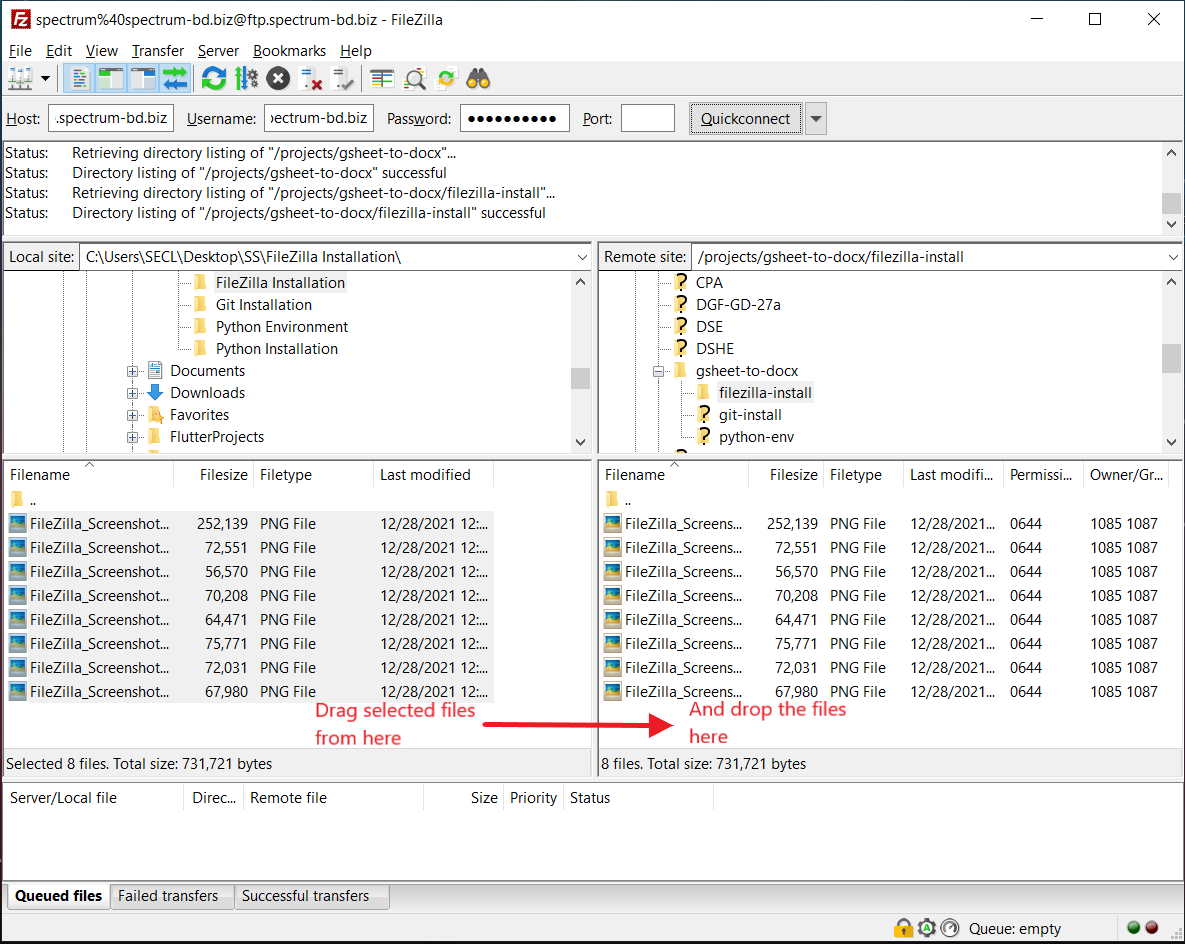The image size is (1185, 944).
Task: Click the Downloads folder arrow icon
Action: (155, 392)
